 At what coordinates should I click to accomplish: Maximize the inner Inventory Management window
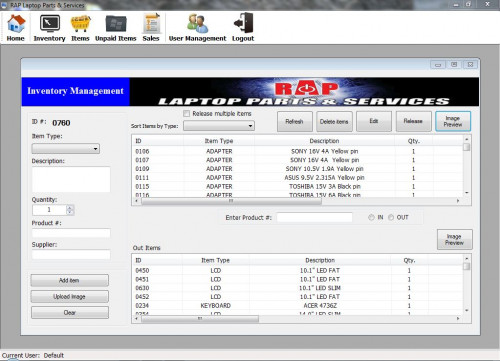pos(454,64)
